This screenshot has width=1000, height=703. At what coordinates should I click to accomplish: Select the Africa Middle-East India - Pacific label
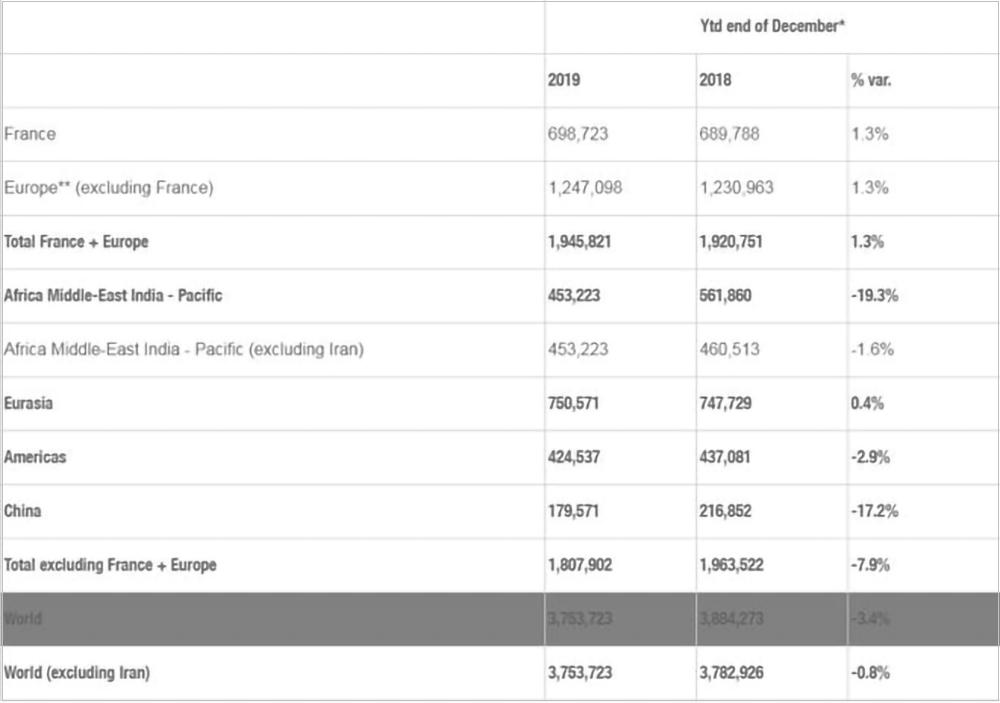click(x=113, y=296)
